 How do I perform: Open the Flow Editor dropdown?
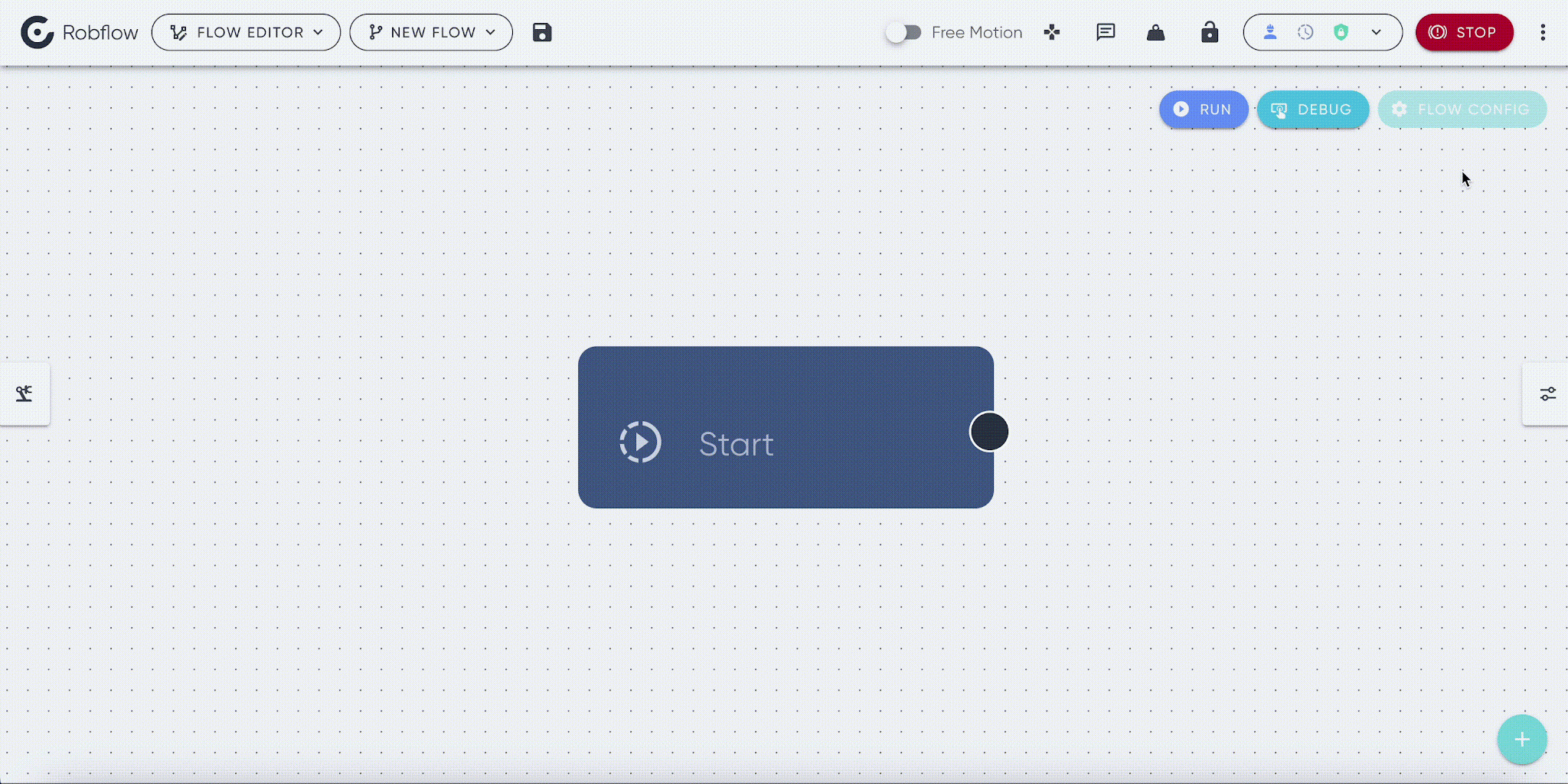tap(246, 32)
